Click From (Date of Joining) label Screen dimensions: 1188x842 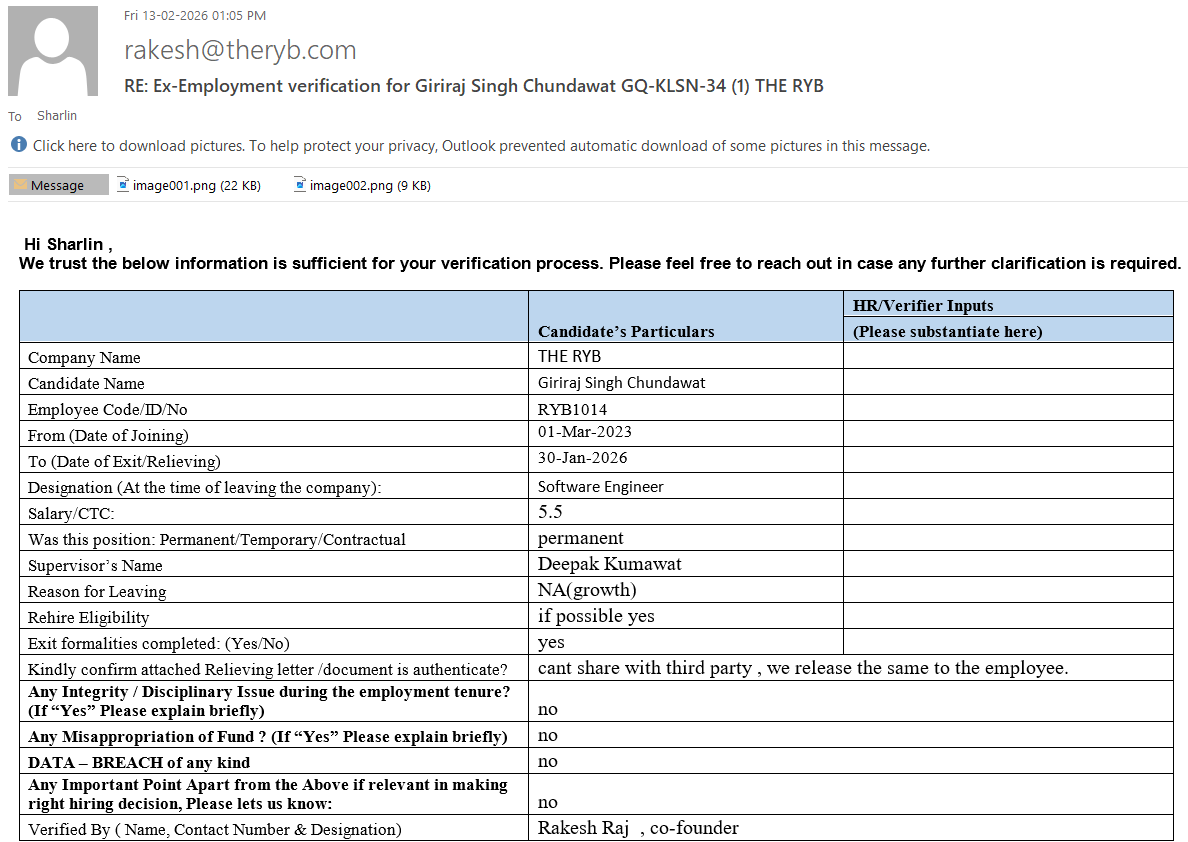tap(108, 435)
